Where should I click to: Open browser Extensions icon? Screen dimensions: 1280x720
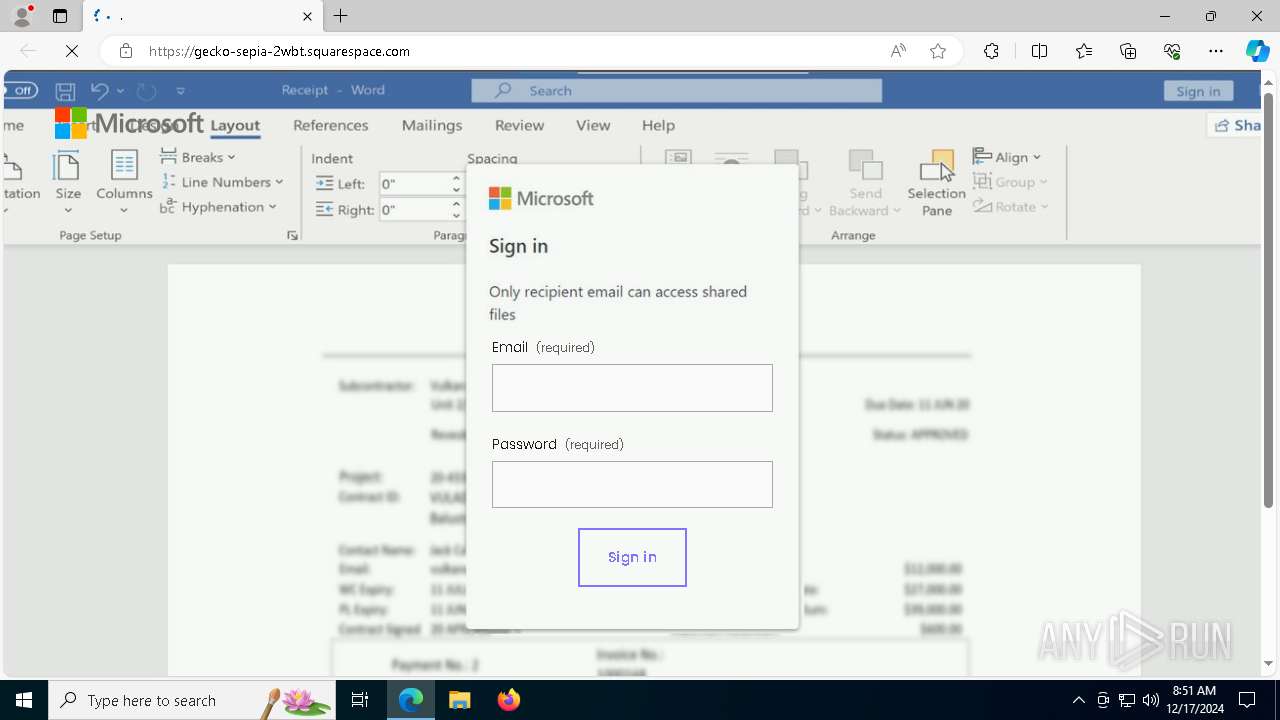(x=991, y=51)
